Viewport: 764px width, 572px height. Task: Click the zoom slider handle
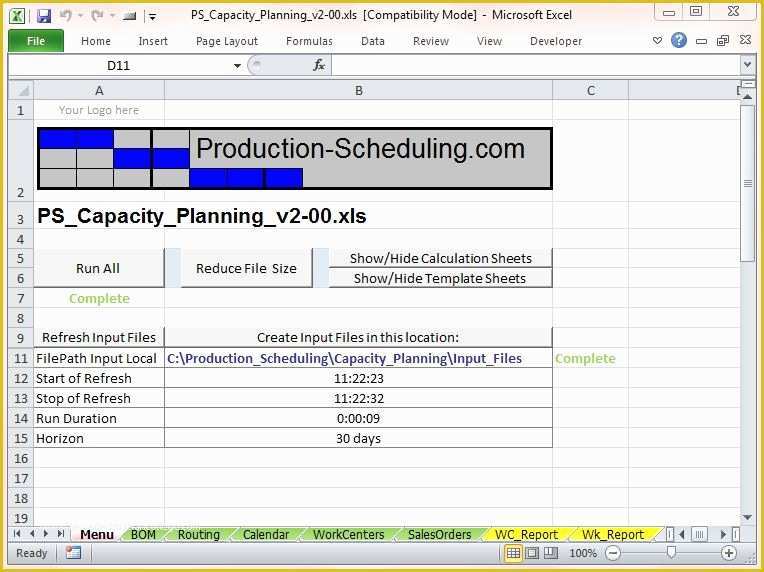click(671, 552)
